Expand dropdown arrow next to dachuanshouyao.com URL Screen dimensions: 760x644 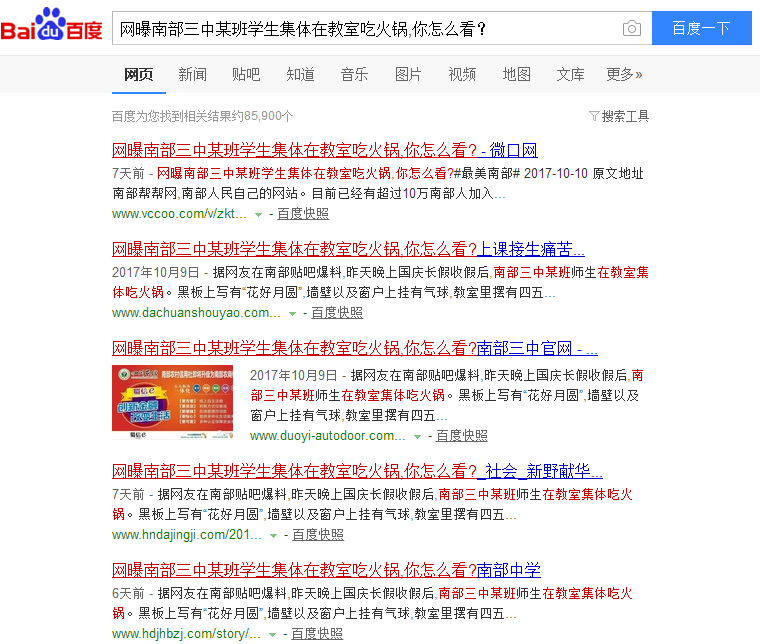pos(292,313)
